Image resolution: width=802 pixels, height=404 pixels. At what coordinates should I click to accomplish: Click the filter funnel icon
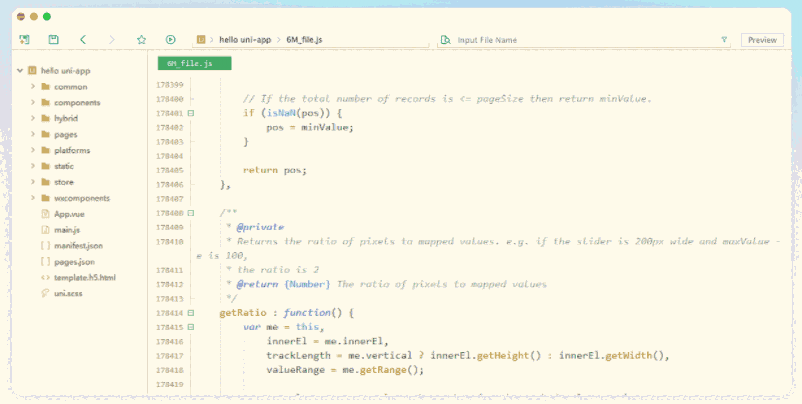pos(724,40)
